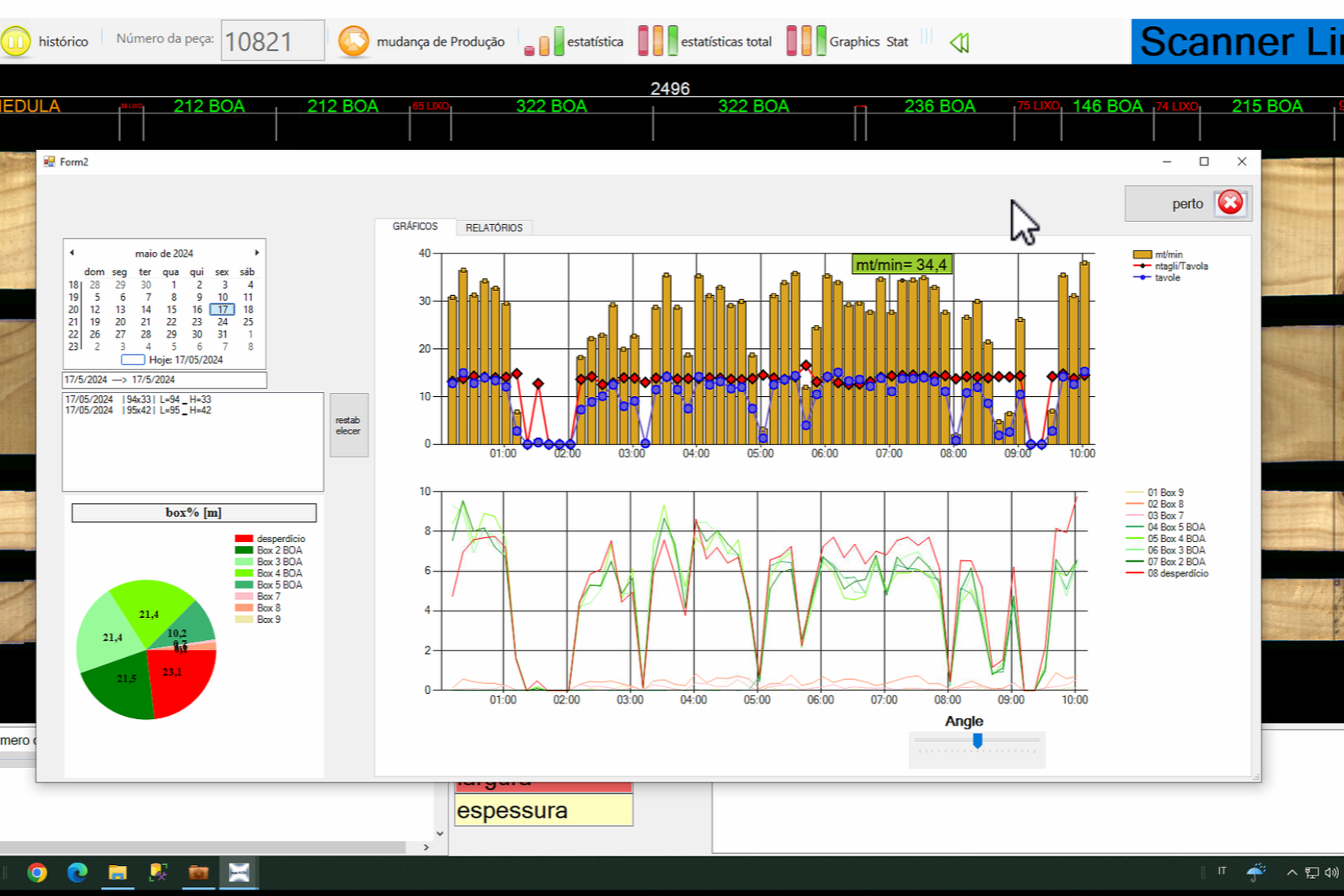The height and width of the screenshot is (896, 1344).
Task: Go to next month in calendar
Action: pos(257,253)
